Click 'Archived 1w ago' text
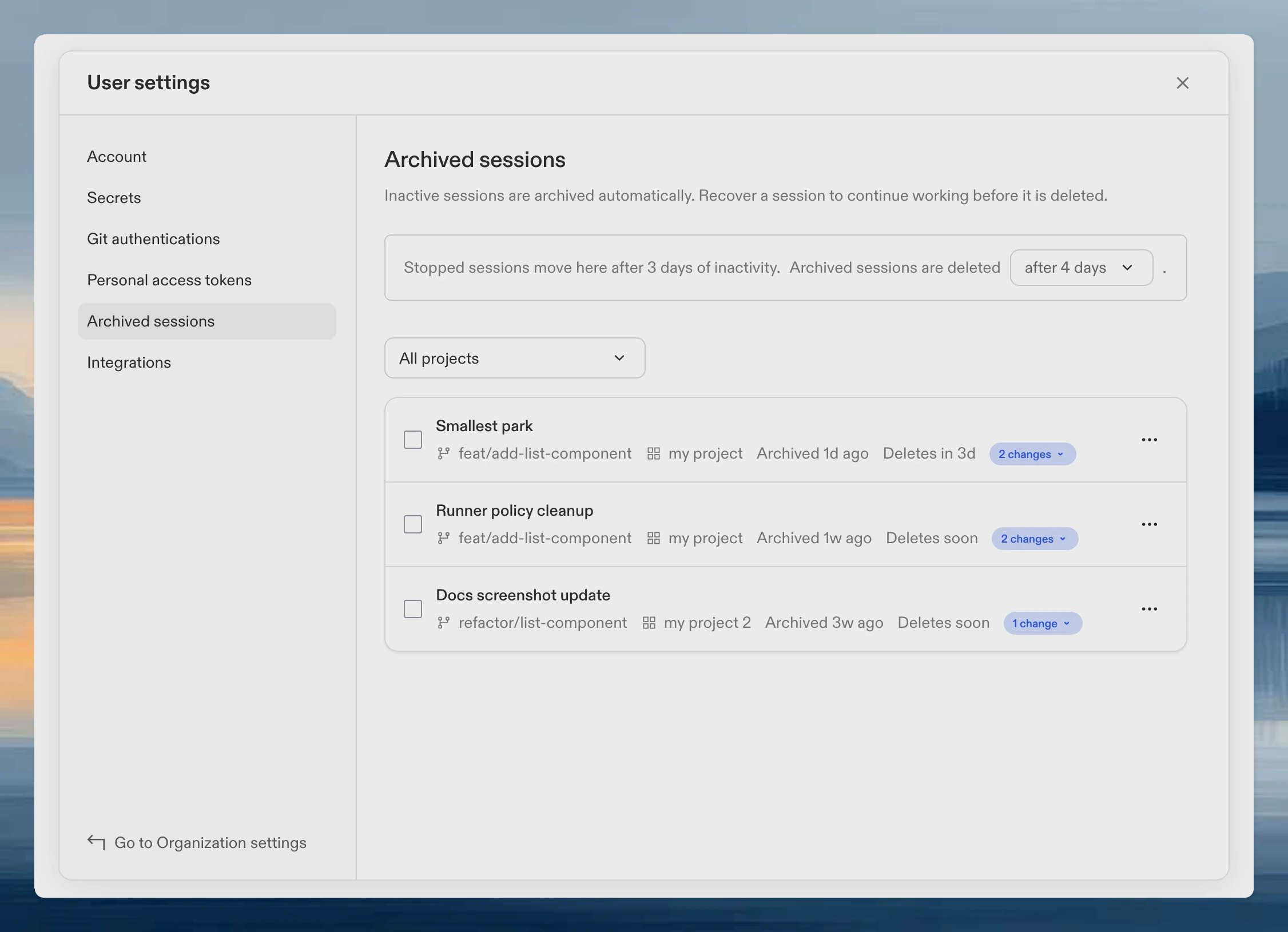1288x932 pixels. pyautogui.click(x=814, y=538)
